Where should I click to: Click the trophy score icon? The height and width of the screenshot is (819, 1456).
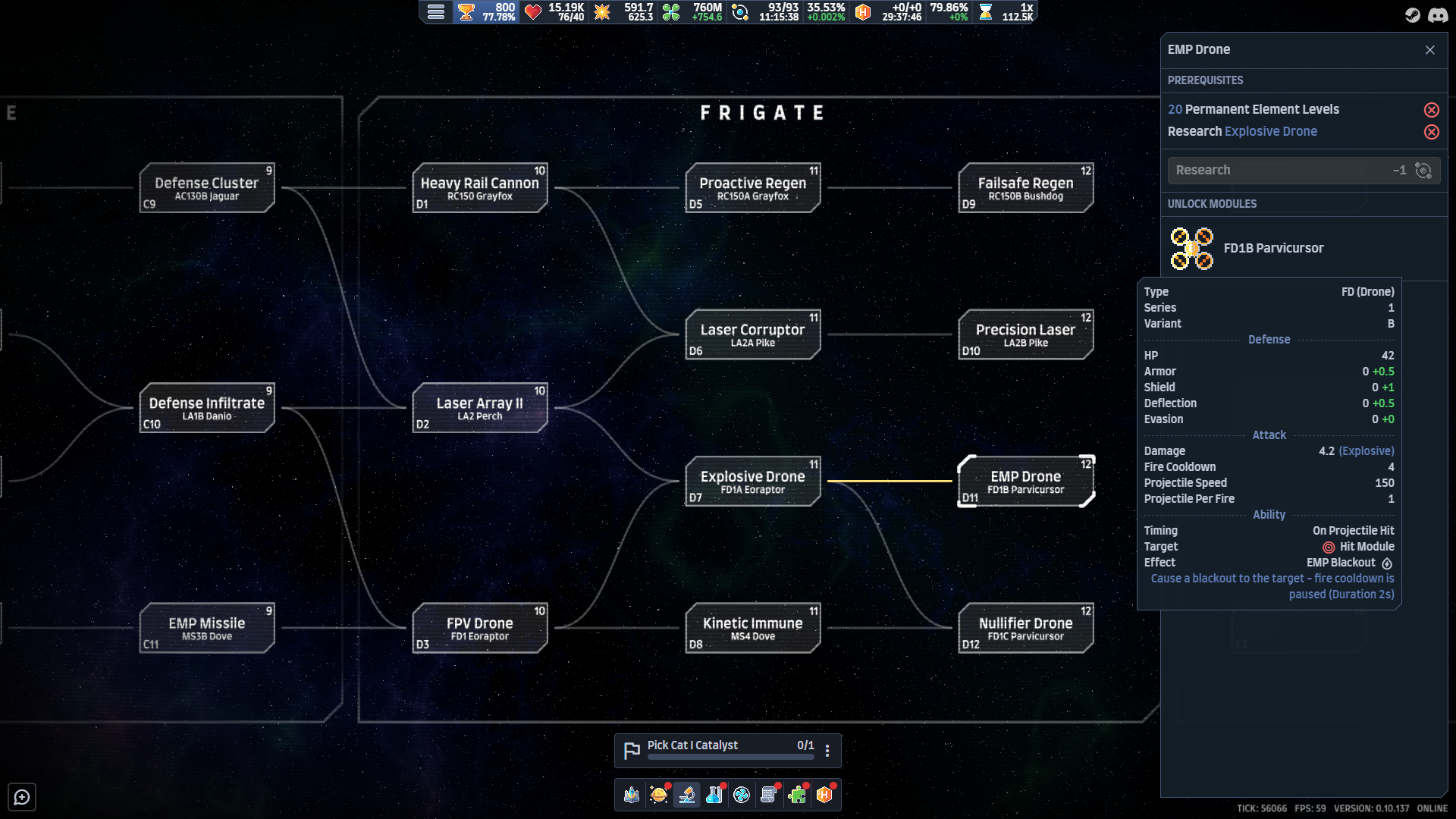[x=466, y=11]
